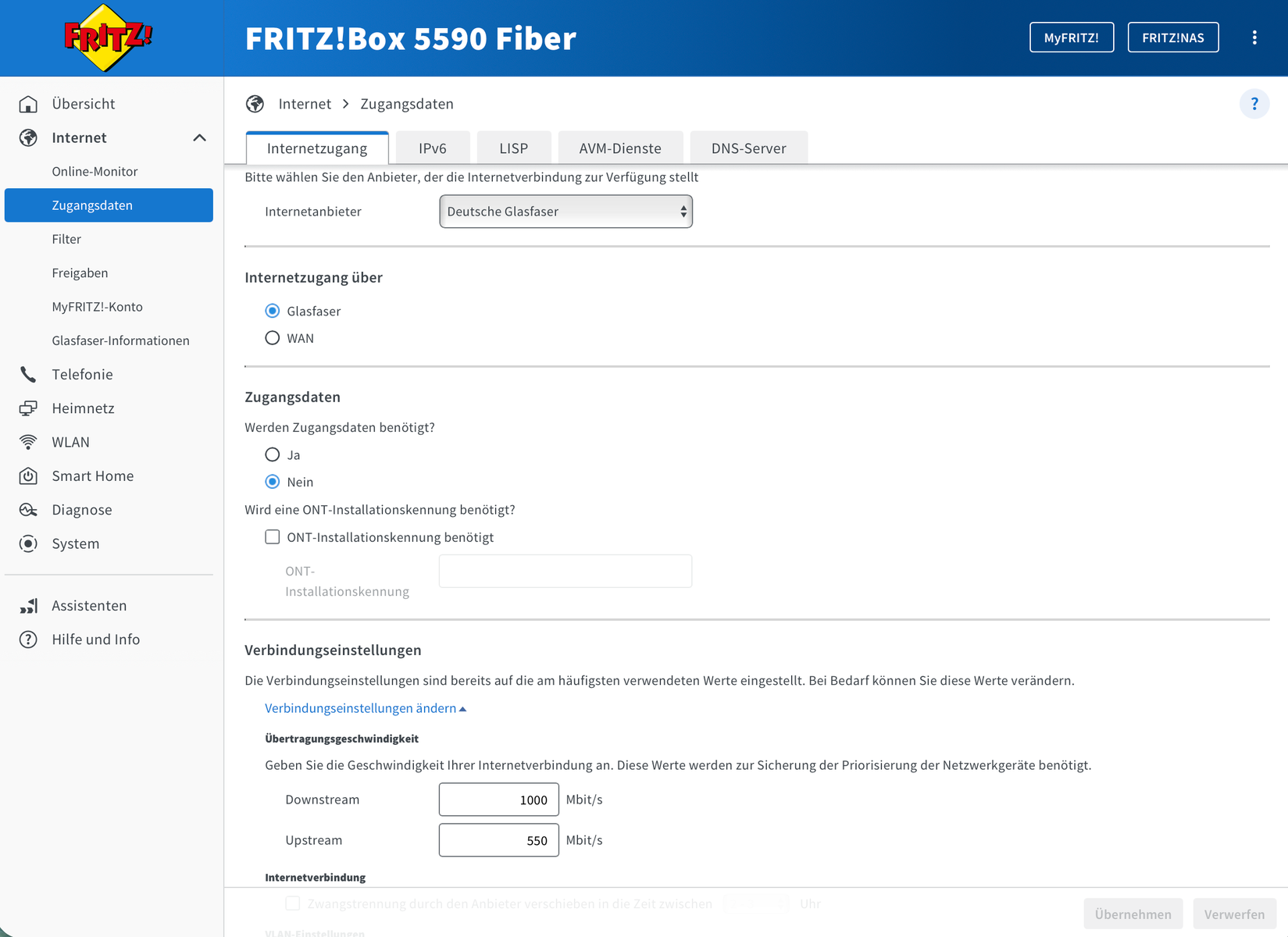Image resolution: width=1288 pixels, height=937 pixels.
Task: Select the WAN radio button
Action: [273, 338]
